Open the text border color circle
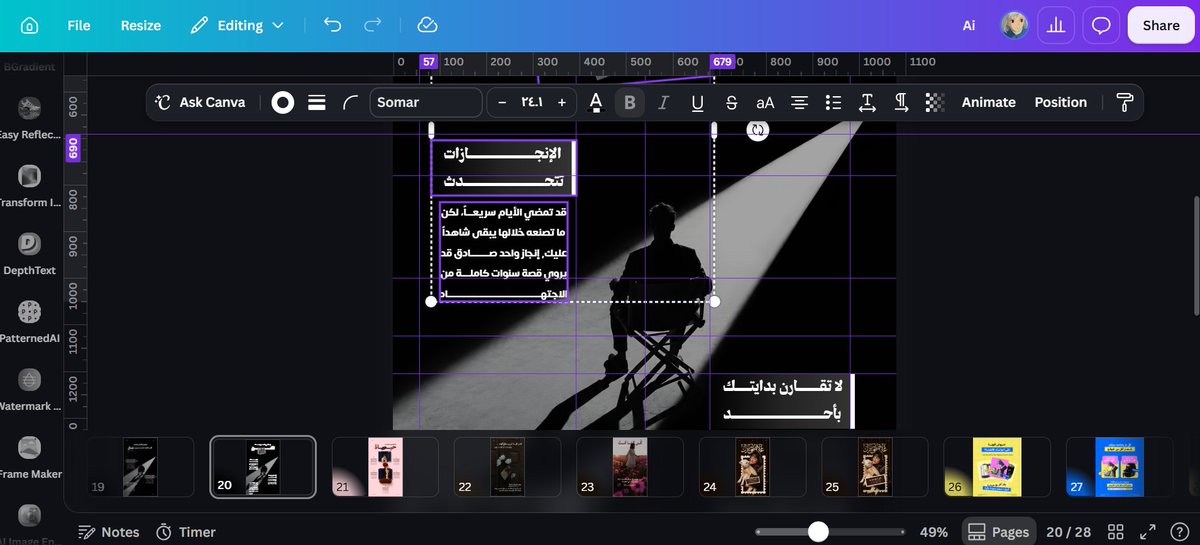 pyautogui.click(x=283, y=102)
